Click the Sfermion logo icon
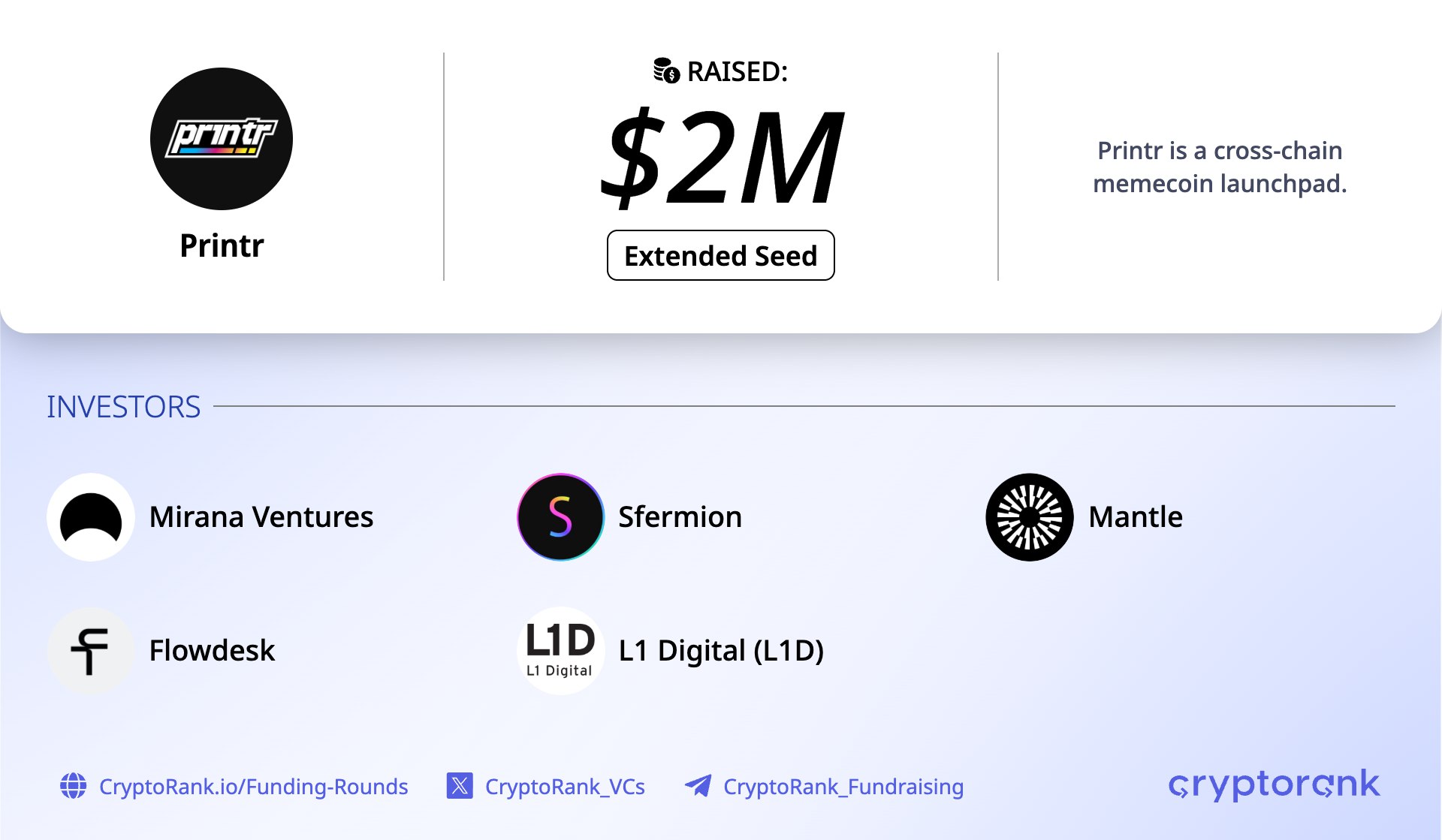 coord(560,517)
